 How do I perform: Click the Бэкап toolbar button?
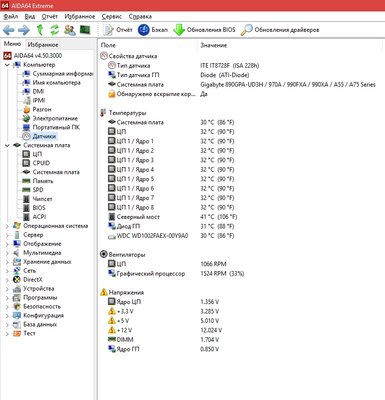pyautogui.click(x=153, y=30)
